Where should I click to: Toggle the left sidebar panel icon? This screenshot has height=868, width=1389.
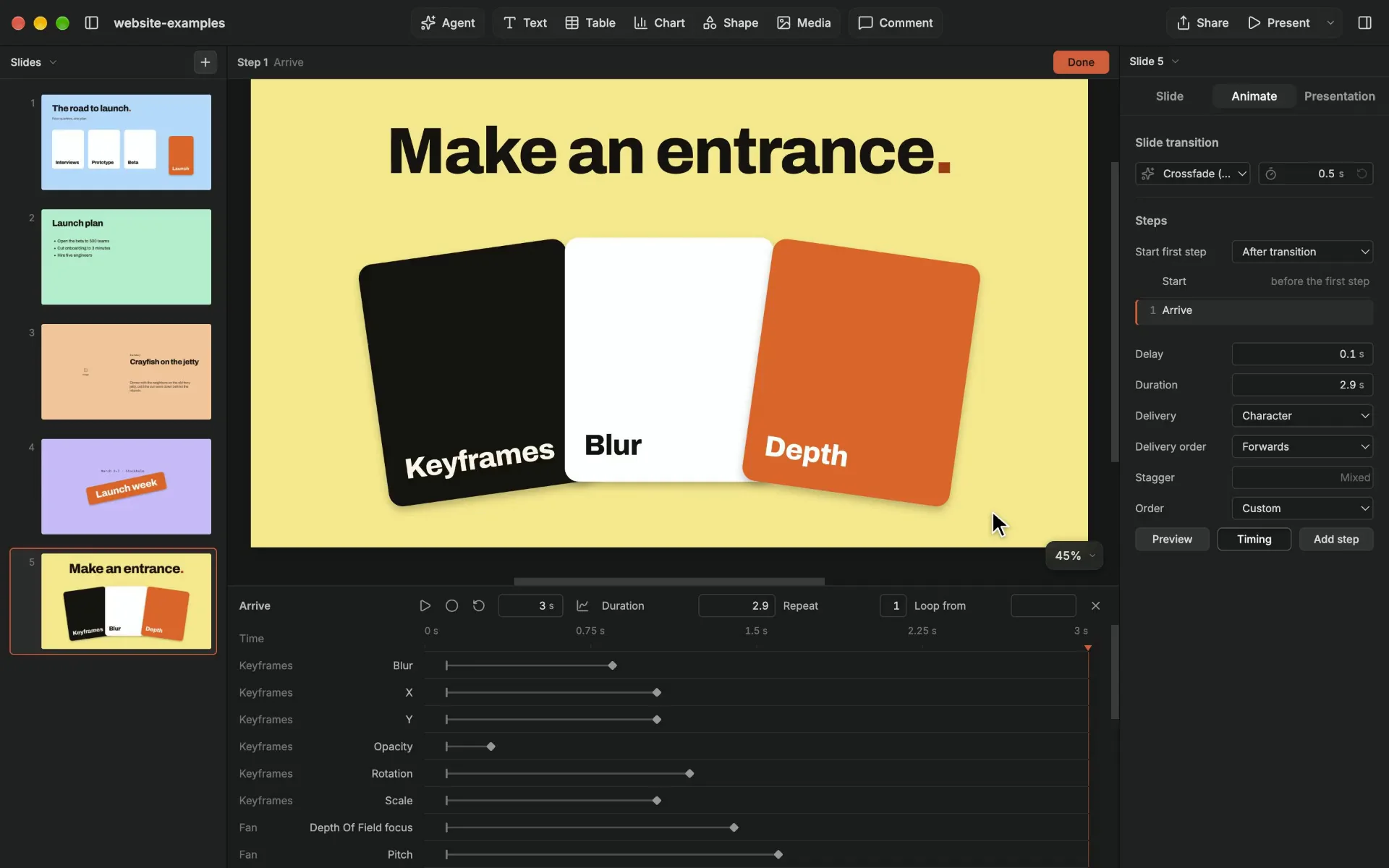click(x=91, y=22)
